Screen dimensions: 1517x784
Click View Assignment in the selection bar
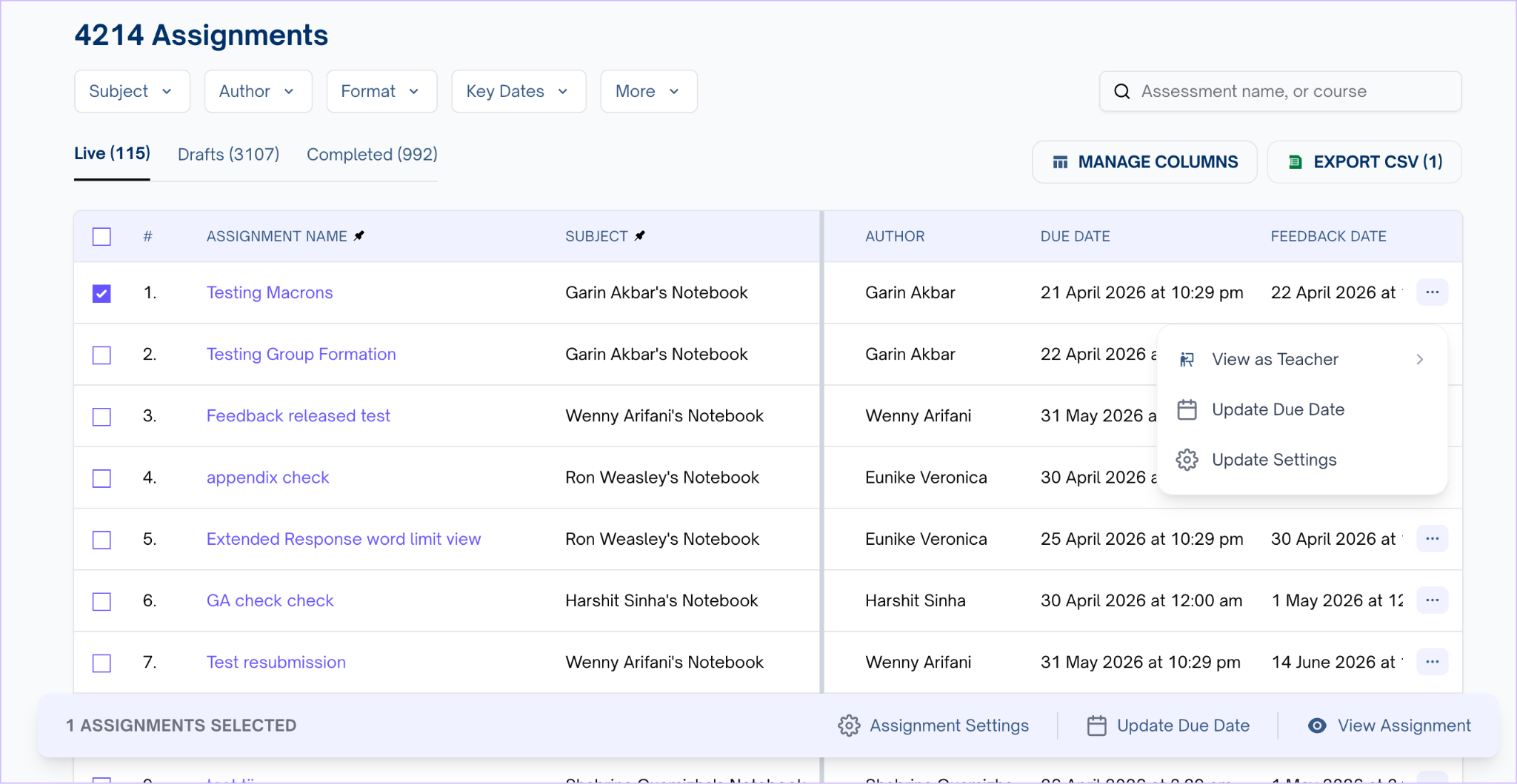(1390, 726)
